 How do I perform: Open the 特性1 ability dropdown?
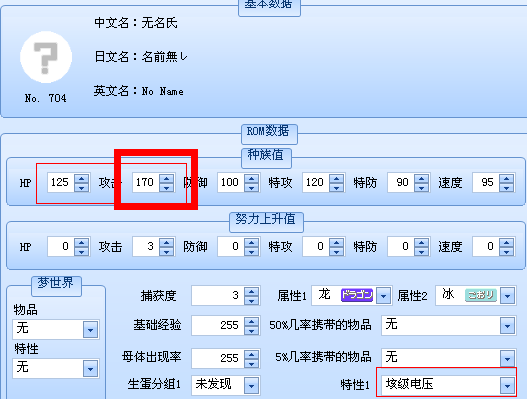click(508, 385)
